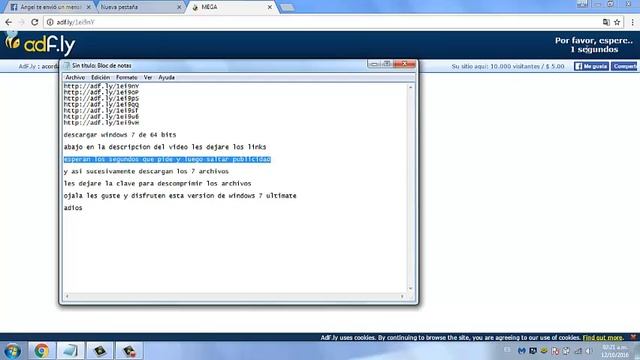The width and height of the screenshot is (640, 360).
Task: Click Chrome icon on the taskbar
Action: point(41,351)
